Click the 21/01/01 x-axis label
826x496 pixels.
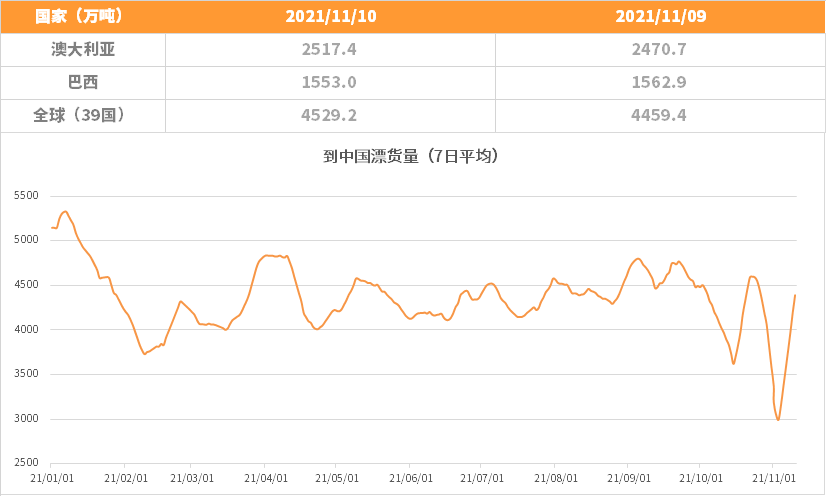[x=52, y=478]
